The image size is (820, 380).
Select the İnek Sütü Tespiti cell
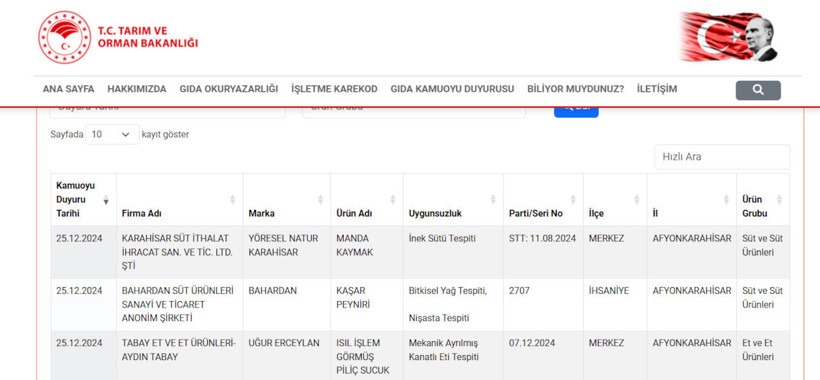coord(453,252)
